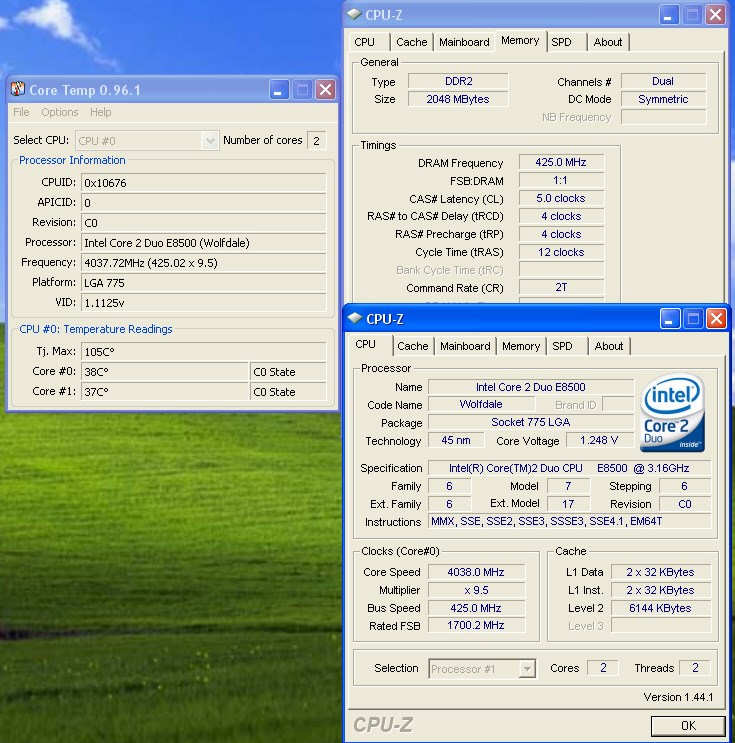Viewport: 735px width, 743px height.
Task: Click the Core Speed value 4038.0 MHz
Action: point(476,572)
